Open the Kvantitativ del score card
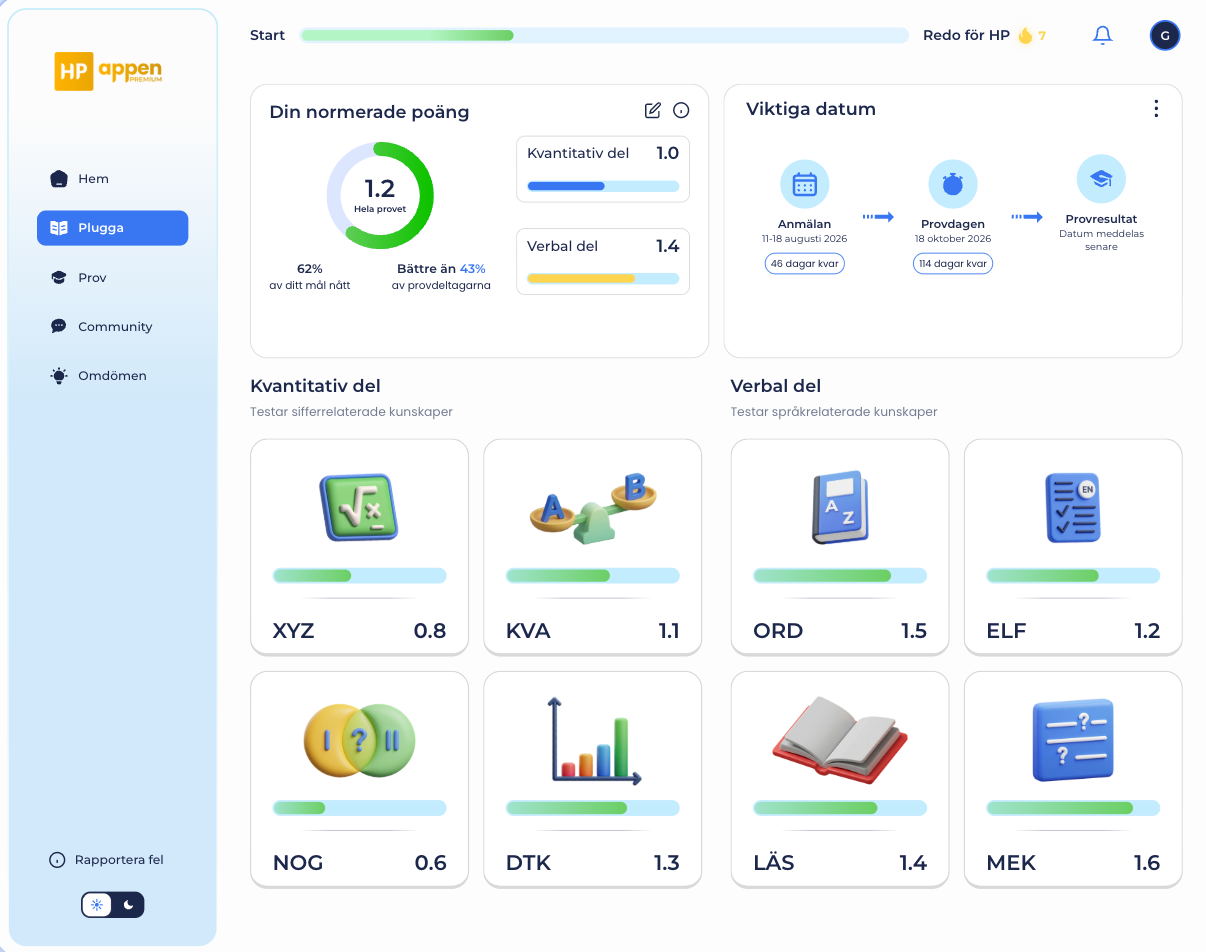This screenshot has width=1206, height=952. point(603,169)
